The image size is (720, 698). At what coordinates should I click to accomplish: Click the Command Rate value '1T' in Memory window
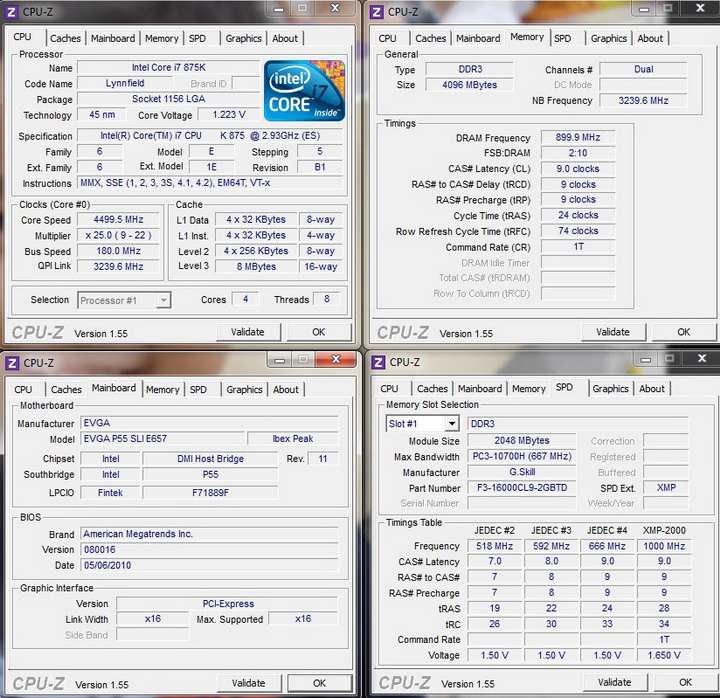pos(578,247)
